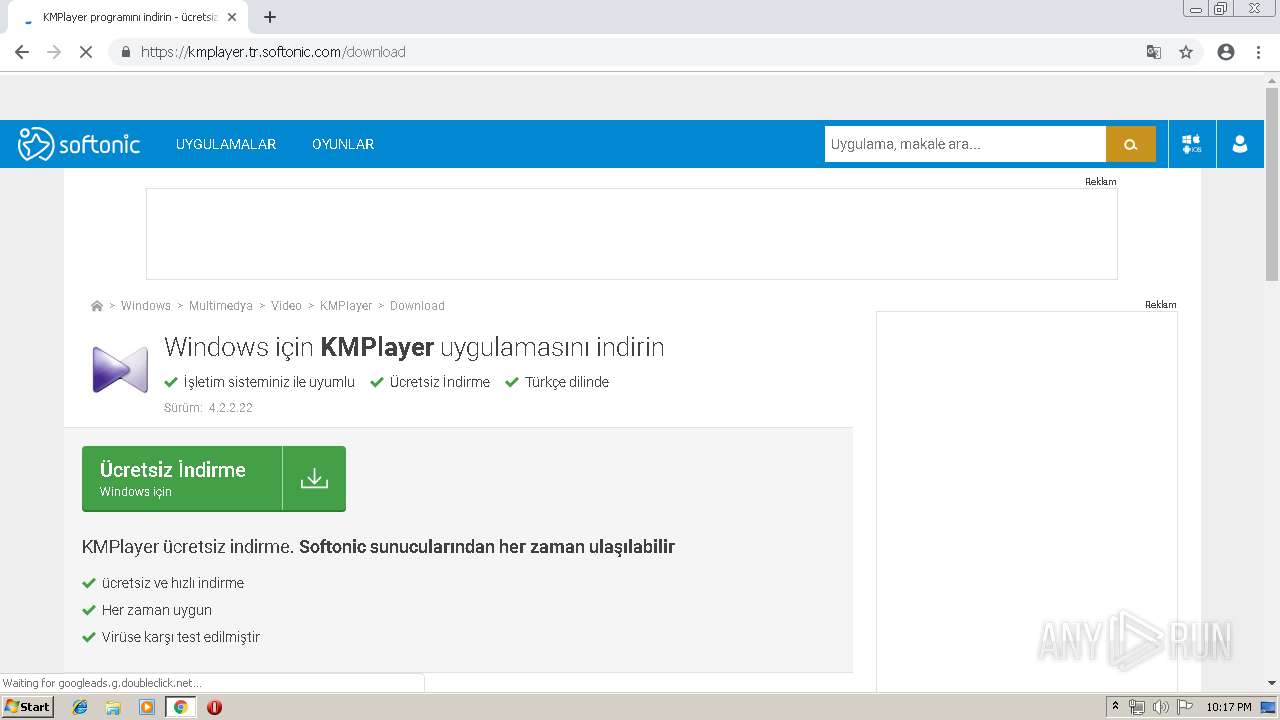
Task: Click the Chrome taskbar icon
Action: pos(180,707)
